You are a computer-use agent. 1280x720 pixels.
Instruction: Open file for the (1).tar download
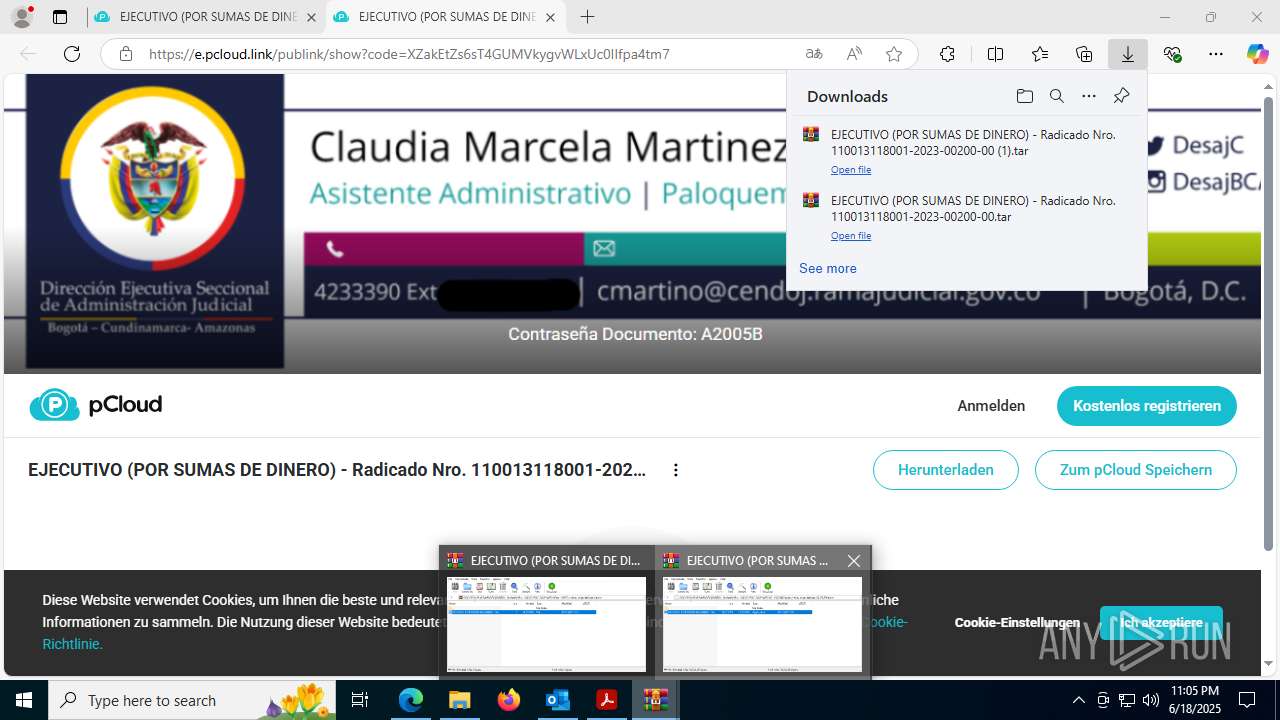point(851,170)
